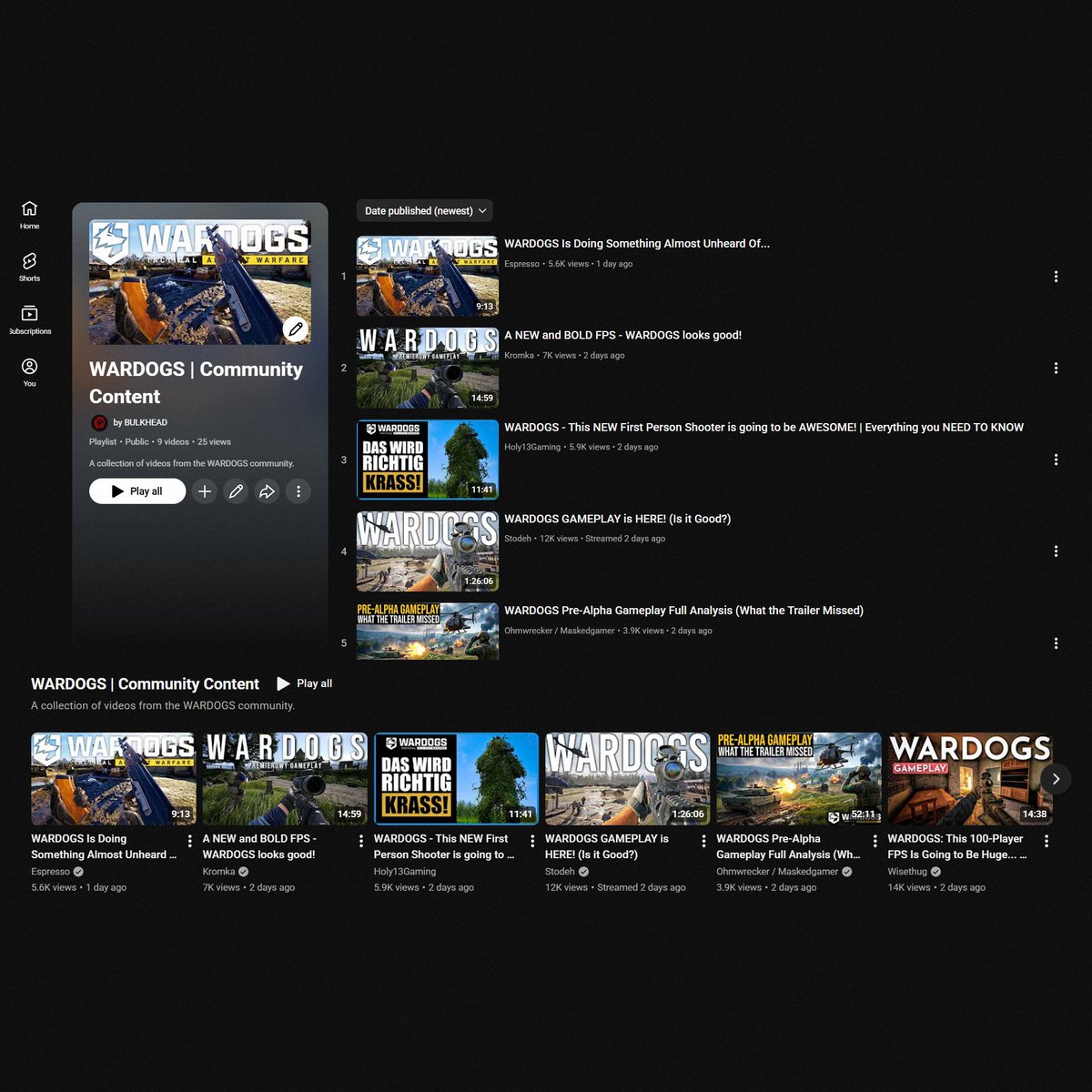1092x1092 pixels.
Task: Open the Espresso card thumbnail in shelf
Action: (114, 779)
